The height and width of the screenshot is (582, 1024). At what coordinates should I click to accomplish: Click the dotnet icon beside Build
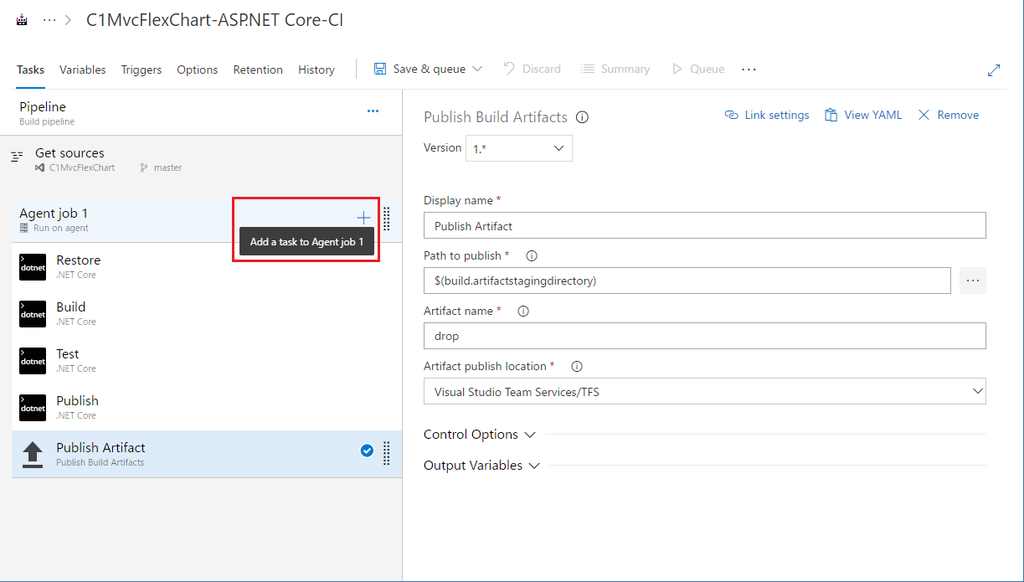[33, 314]
